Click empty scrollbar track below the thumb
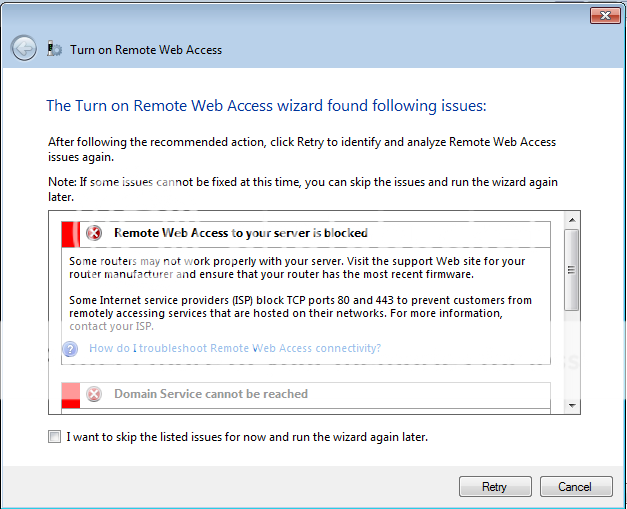627x509 pixels. 572,354
